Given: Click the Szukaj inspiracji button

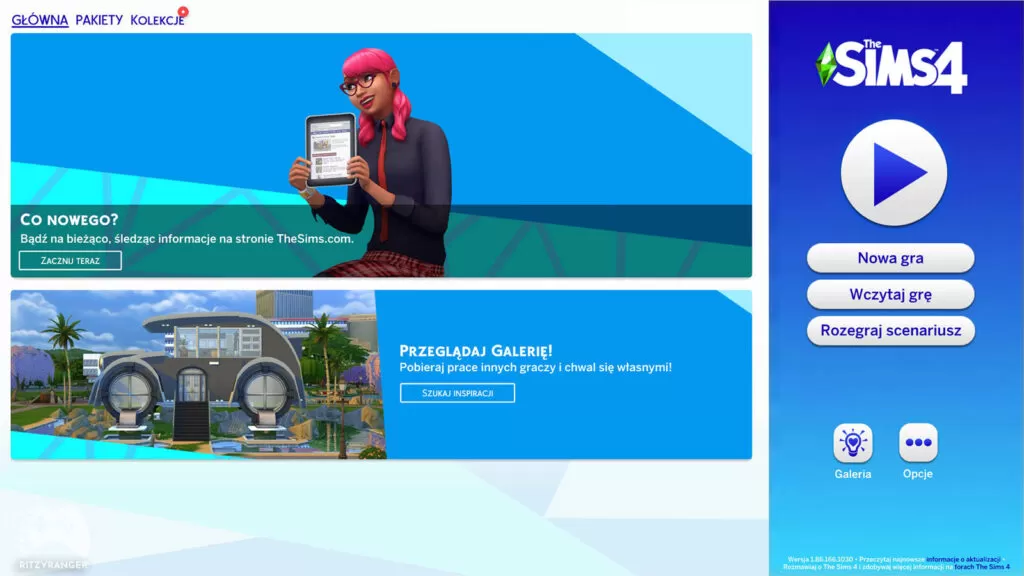Looking at the screenshot, I should [457, 393].
